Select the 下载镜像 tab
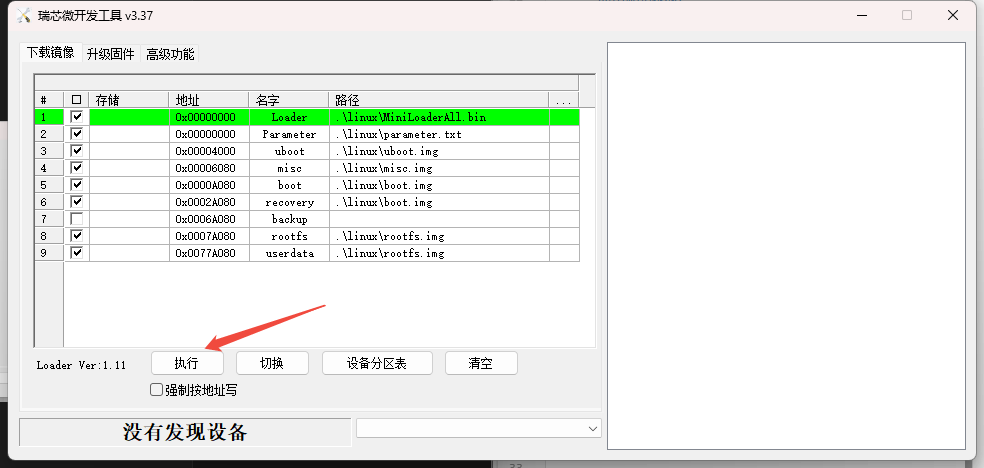 click(x=50, y=52)
